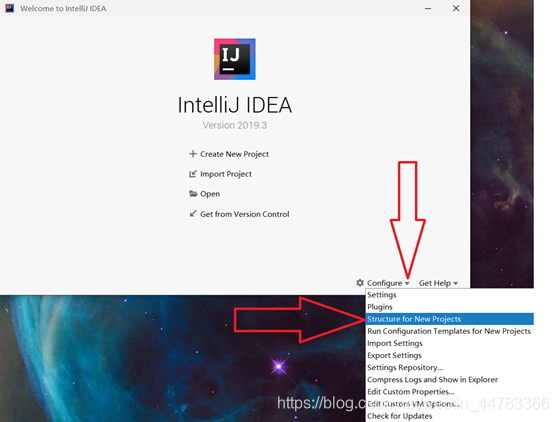Close the Welcome to IntelliJ IDEA window

coord(456,8)
